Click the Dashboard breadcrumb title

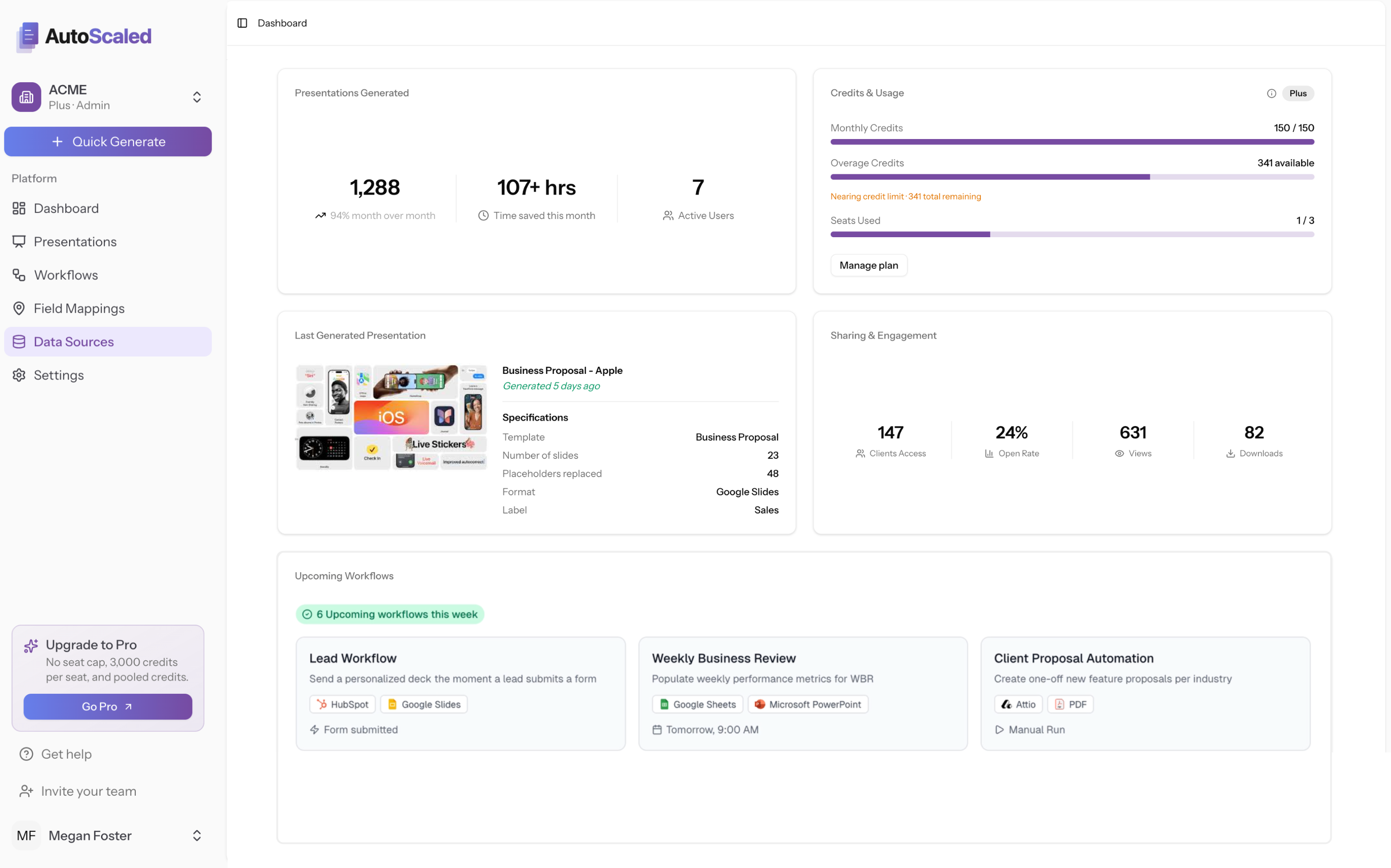click(x=282, y=23)
